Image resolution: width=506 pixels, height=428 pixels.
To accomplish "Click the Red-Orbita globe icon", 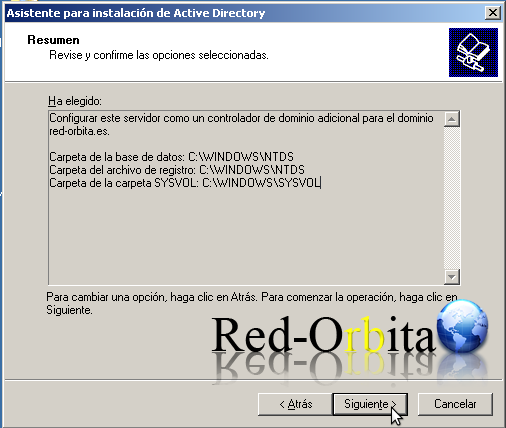I will click(x=462, y=326).
